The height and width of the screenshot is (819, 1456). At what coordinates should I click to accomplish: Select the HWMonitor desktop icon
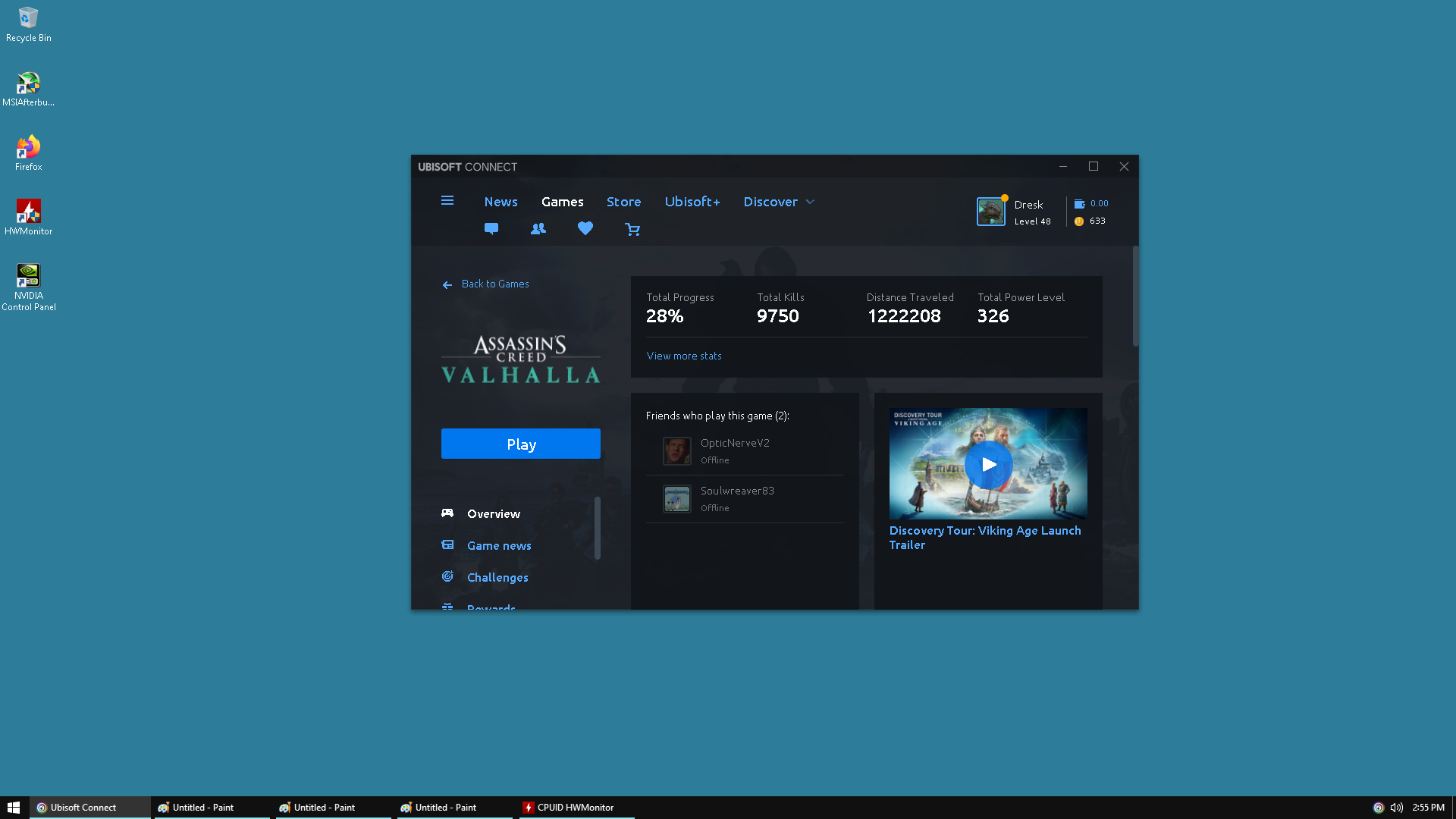pyautogui.click(x=29, y=218)
